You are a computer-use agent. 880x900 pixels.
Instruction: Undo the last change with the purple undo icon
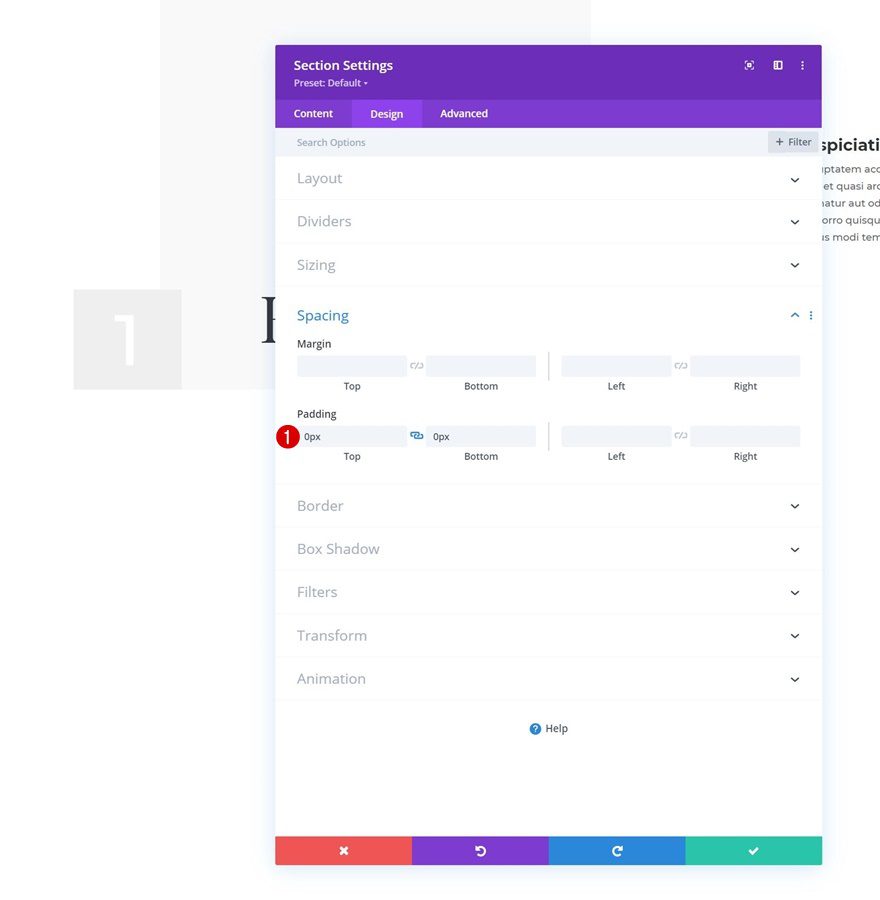tap(480, 850)
